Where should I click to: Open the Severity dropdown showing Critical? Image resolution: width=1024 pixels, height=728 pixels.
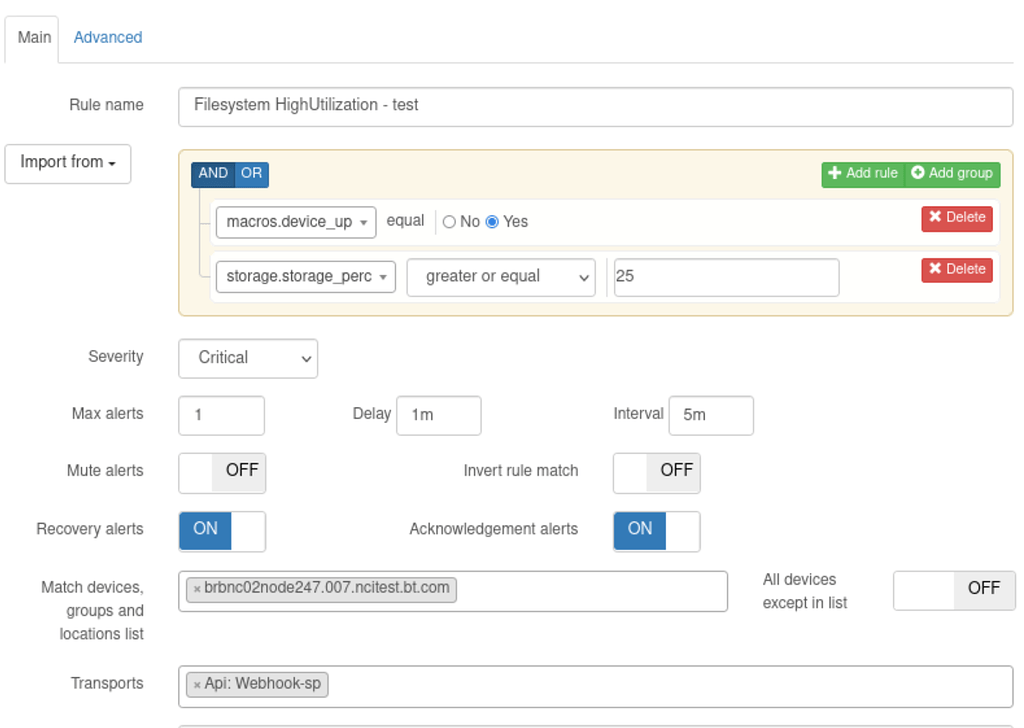coord(247,358)
